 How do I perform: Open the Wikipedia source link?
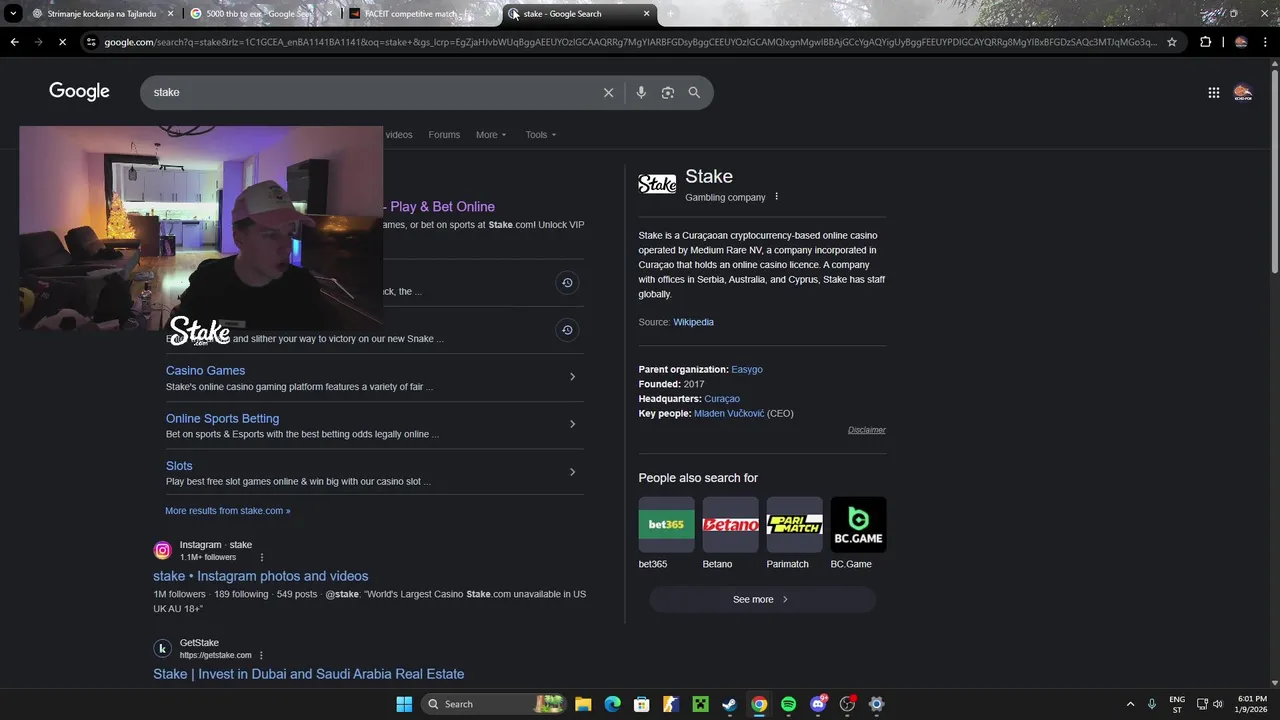(x=693, y=322)
